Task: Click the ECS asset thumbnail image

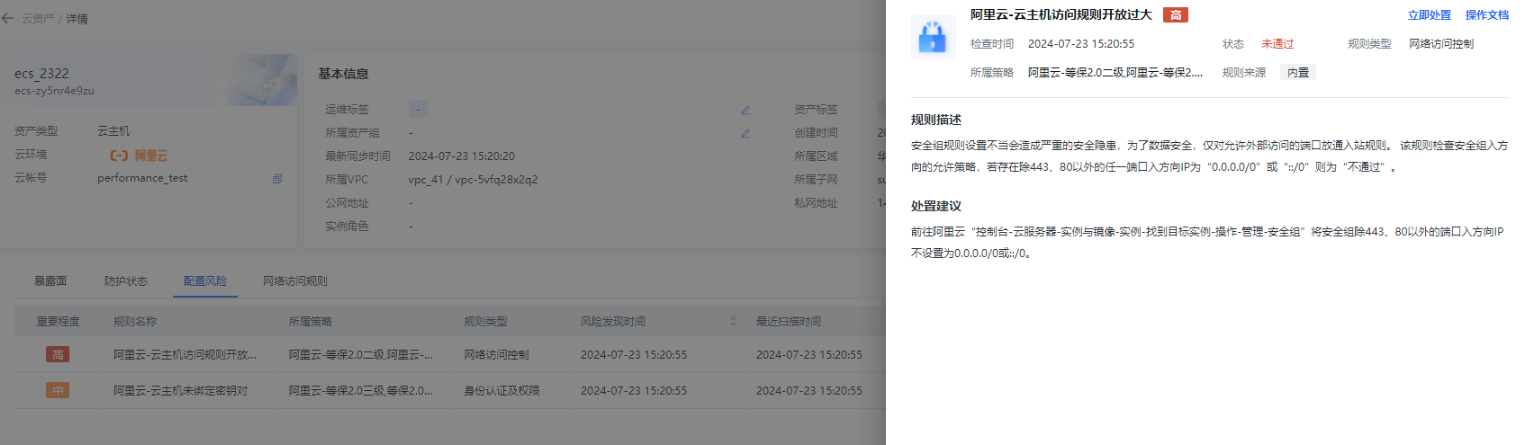Action: (257, 80)
